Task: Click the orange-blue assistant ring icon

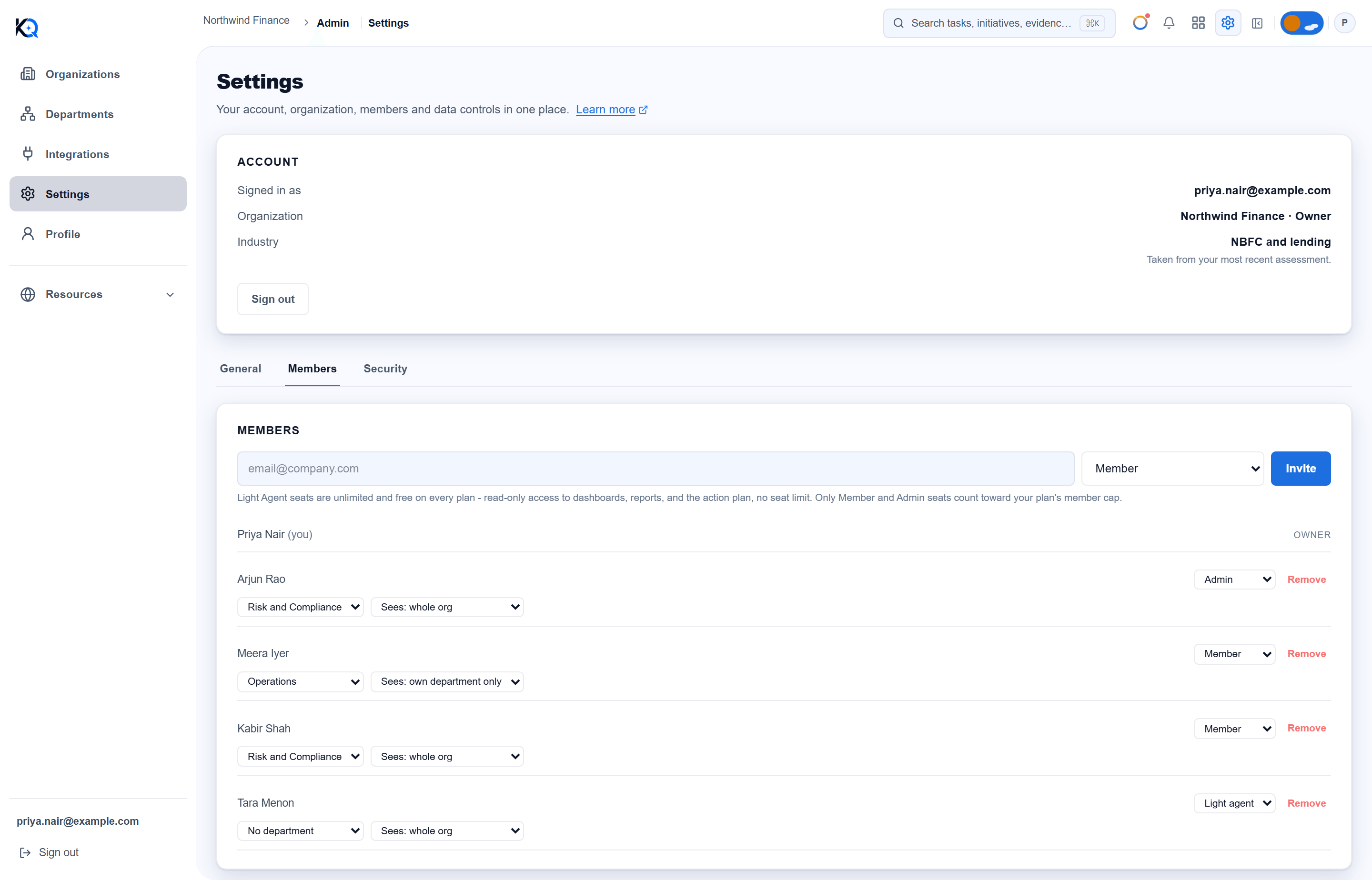Action: 1140,23
